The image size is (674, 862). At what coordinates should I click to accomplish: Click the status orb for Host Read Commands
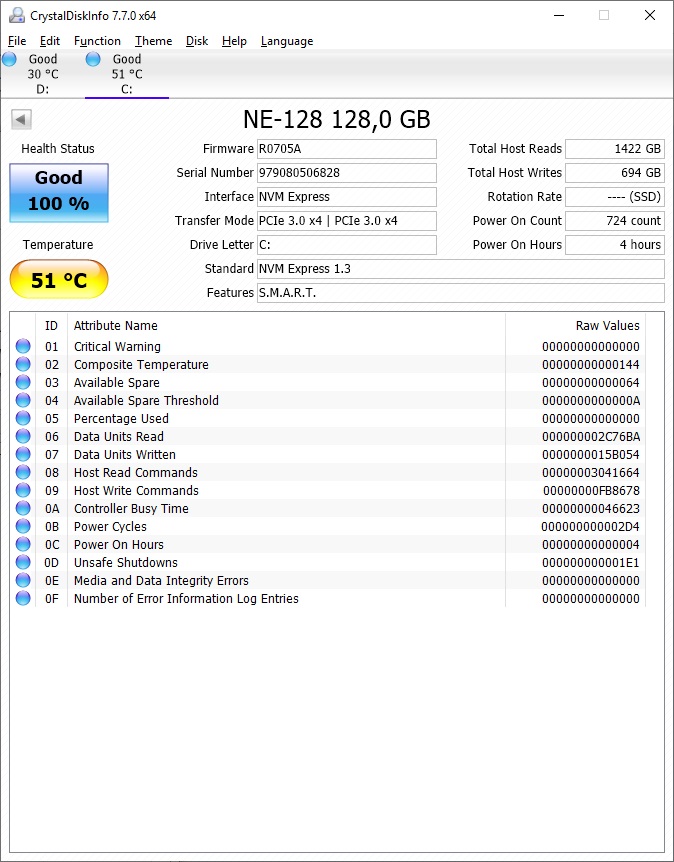click(23, 472)
